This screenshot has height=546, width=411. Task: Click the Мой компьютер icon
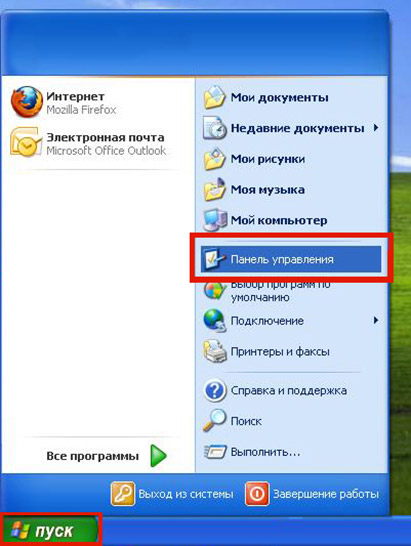[x=215, y=220]
